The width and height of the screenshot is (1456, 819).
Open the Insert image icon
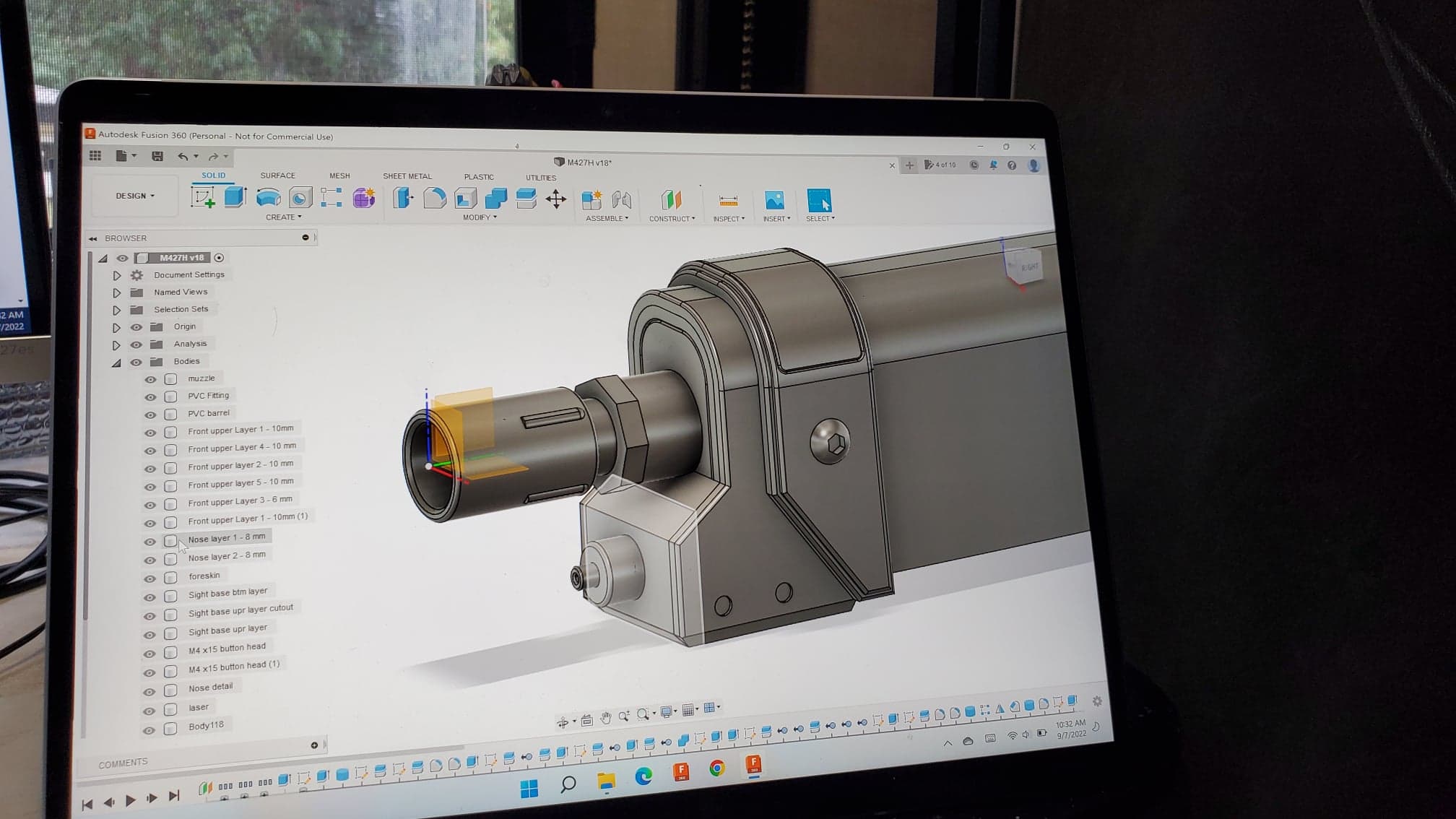pos(774,201)
